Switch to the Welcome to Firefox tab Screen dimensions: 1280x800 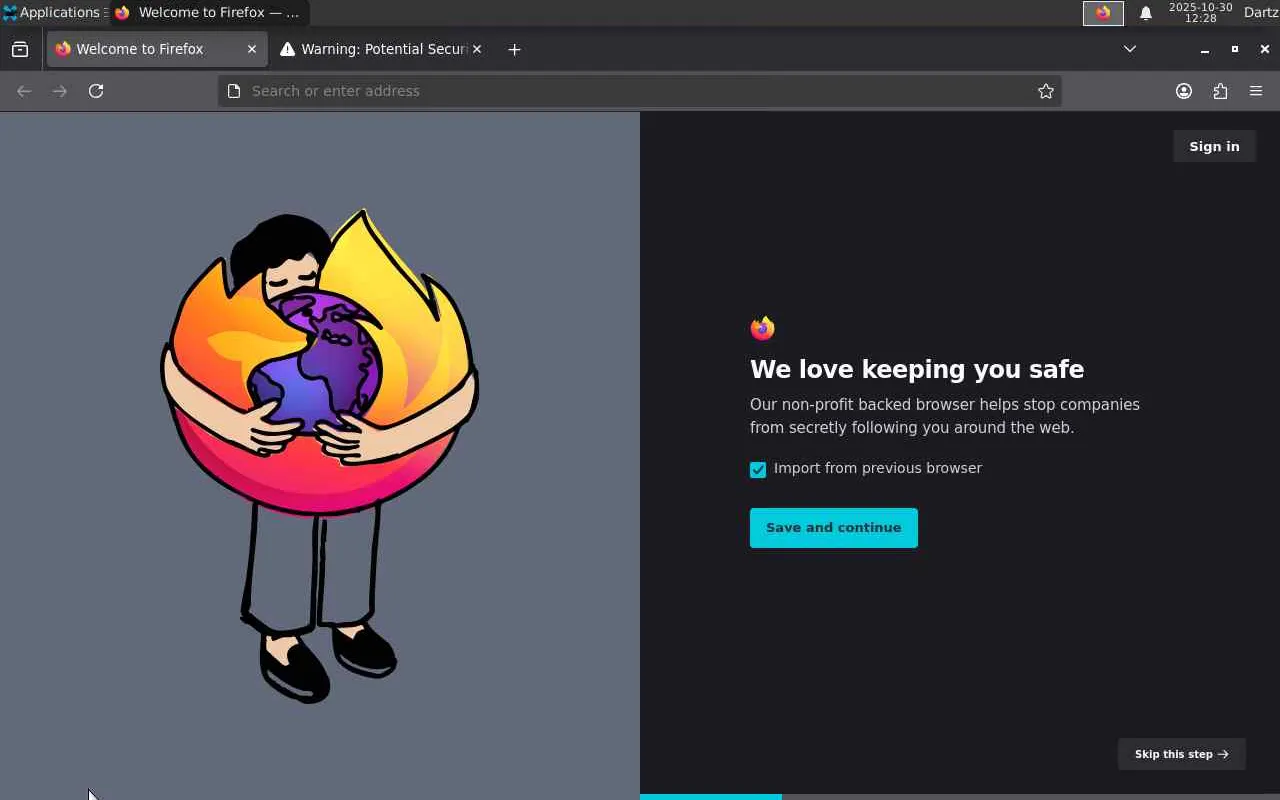pos(157,49)
